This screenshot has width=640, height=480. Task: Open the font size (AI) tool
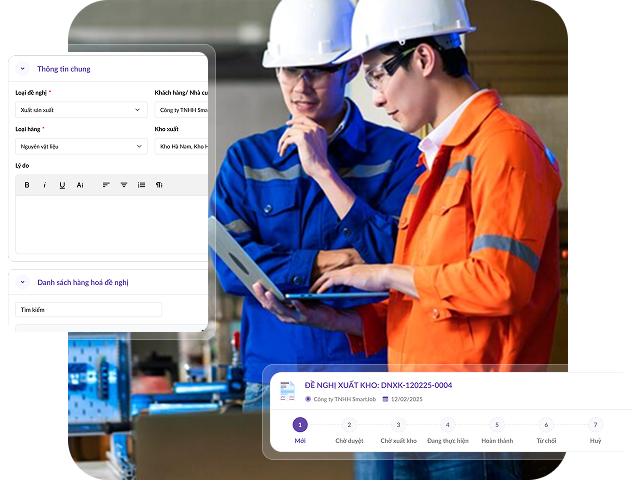point(80,185)
